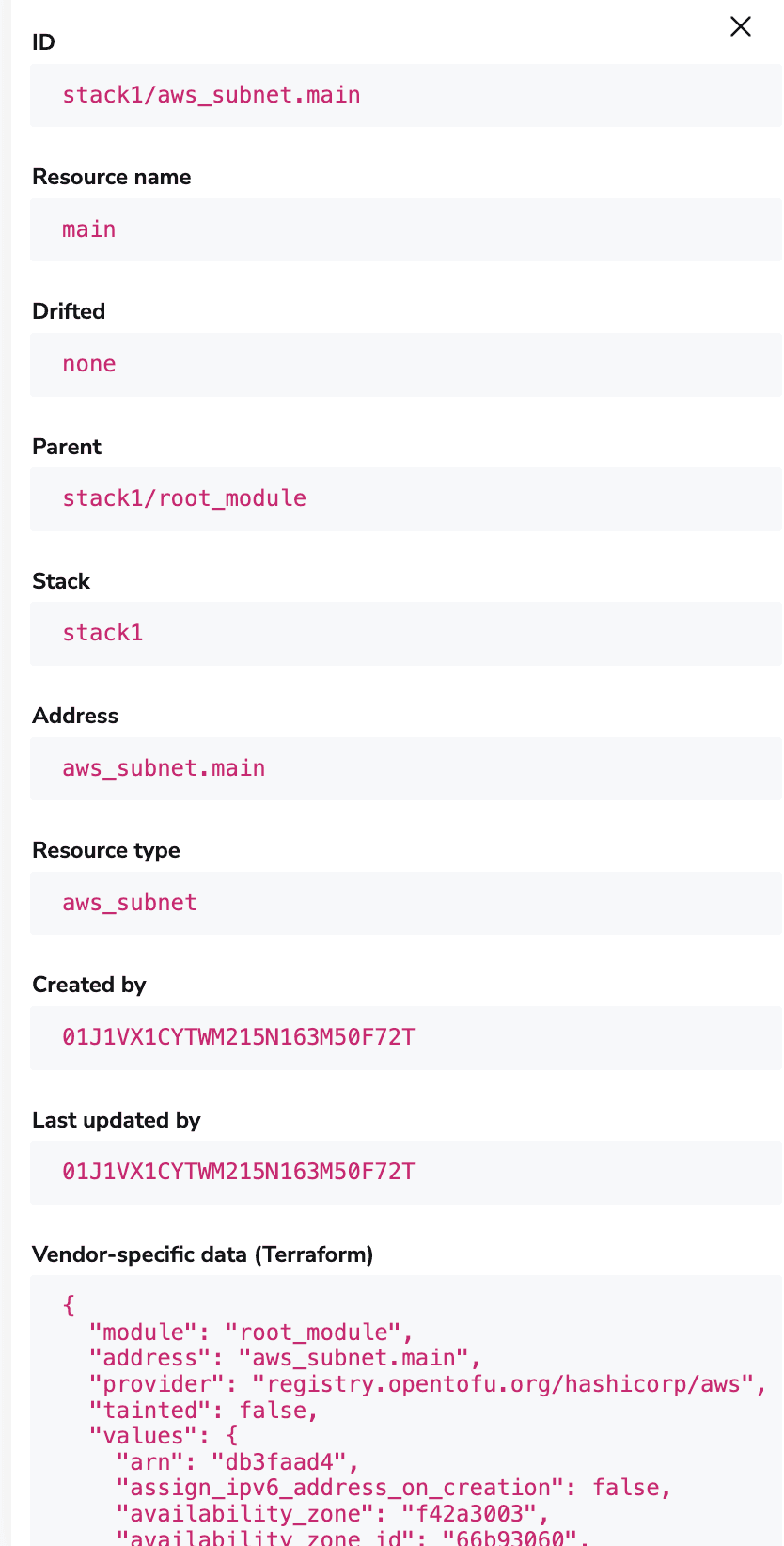
Task: Click the "module": "root_module" JSON line
Action: [x=251, y=1333]
